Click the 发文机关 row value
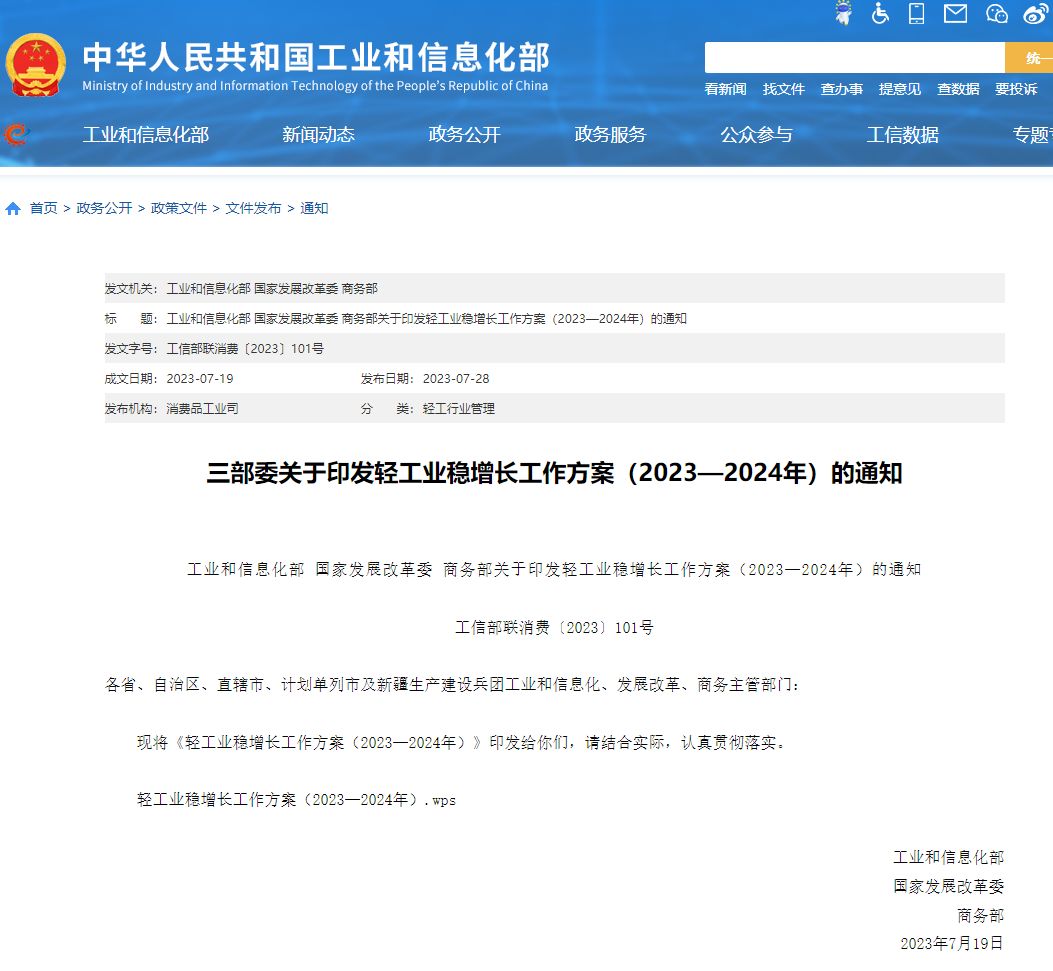This screenshot has height=971, width=1053. (272, 289)
